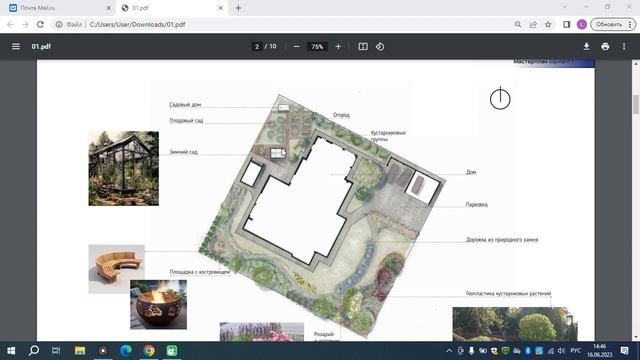Rotate the PDF counterclockwise
This screenshot has width=640, height=360.
click(380, 47)
